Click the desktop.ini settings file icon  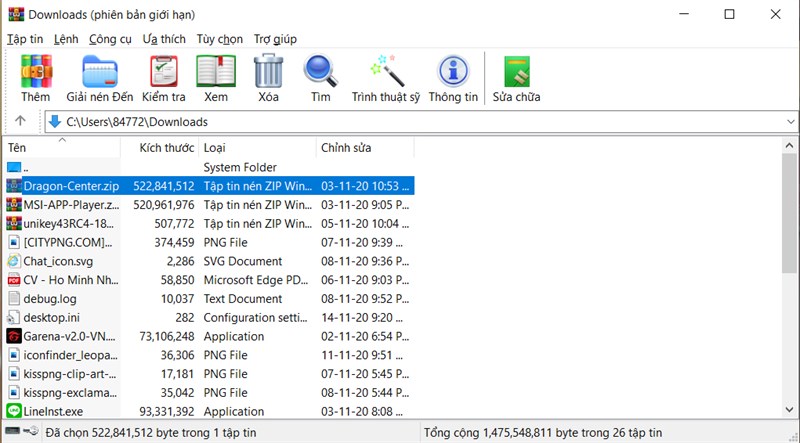[14, 317]
